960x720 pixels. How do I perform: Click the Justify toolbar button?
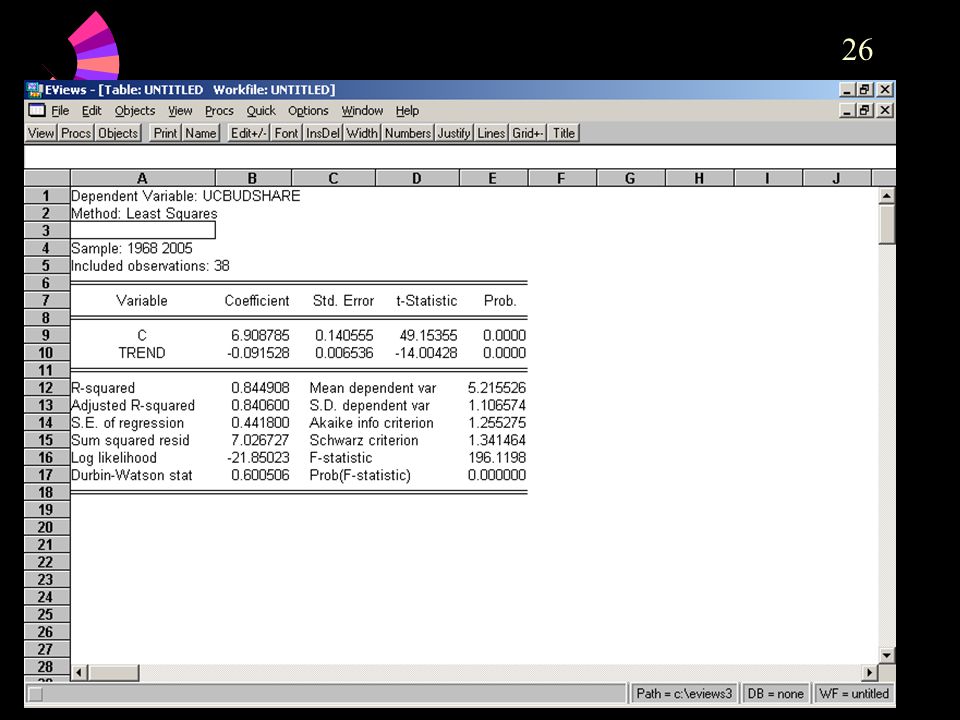tap(454, 133)
